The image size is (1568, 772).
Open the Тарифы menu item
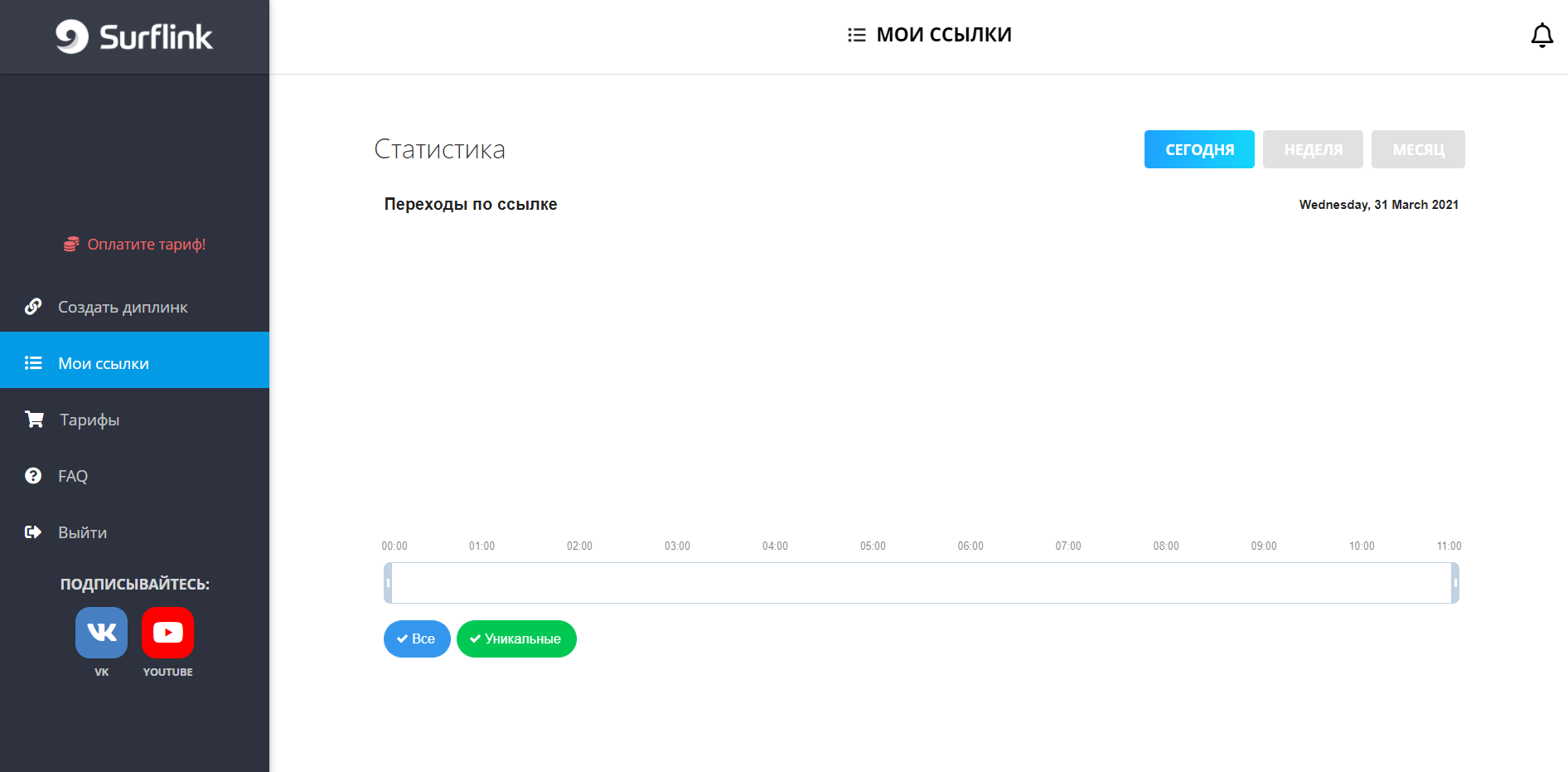pos(90,420)
